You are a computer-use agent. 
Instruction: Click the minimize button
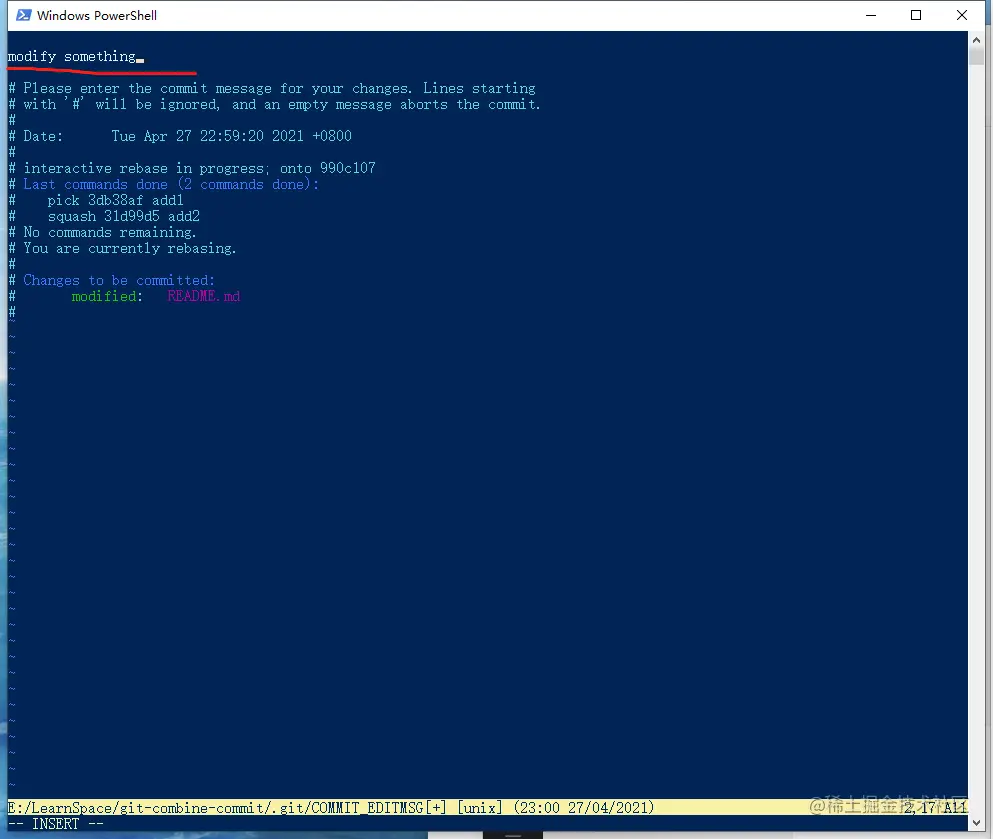pos(869,15)
